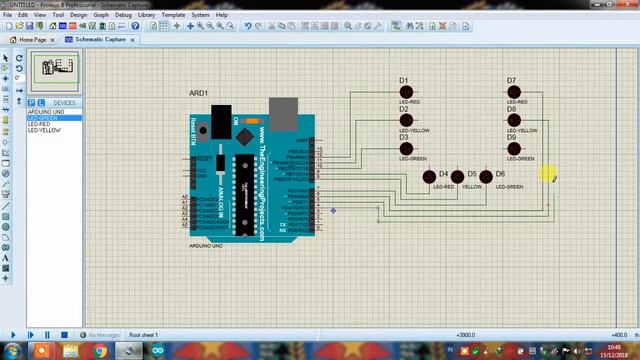Open the Design menu

click(x=78, y=15)
